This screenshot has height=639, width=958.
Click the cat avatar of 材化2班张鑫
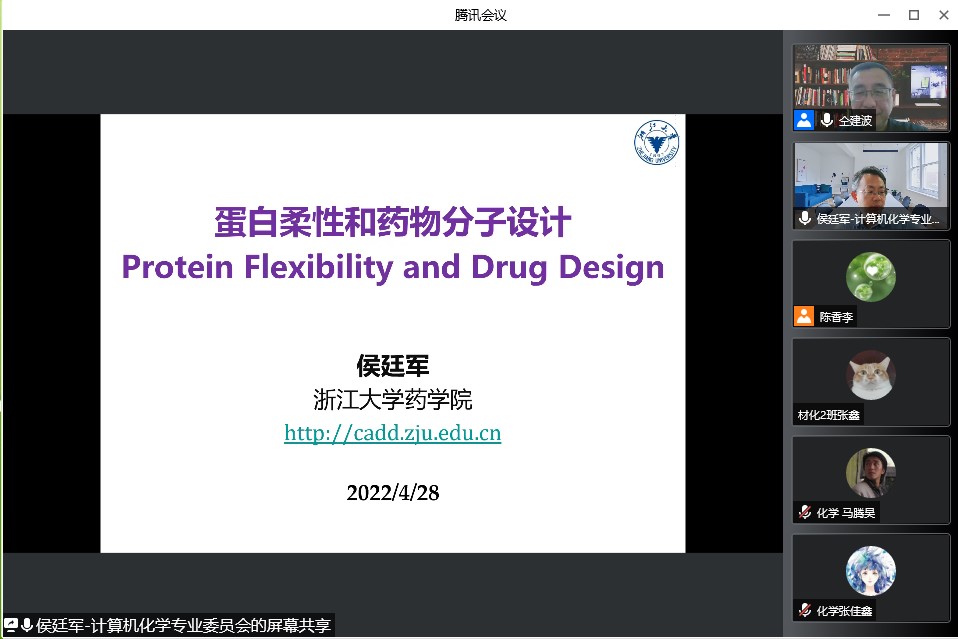tap(871, 373)
